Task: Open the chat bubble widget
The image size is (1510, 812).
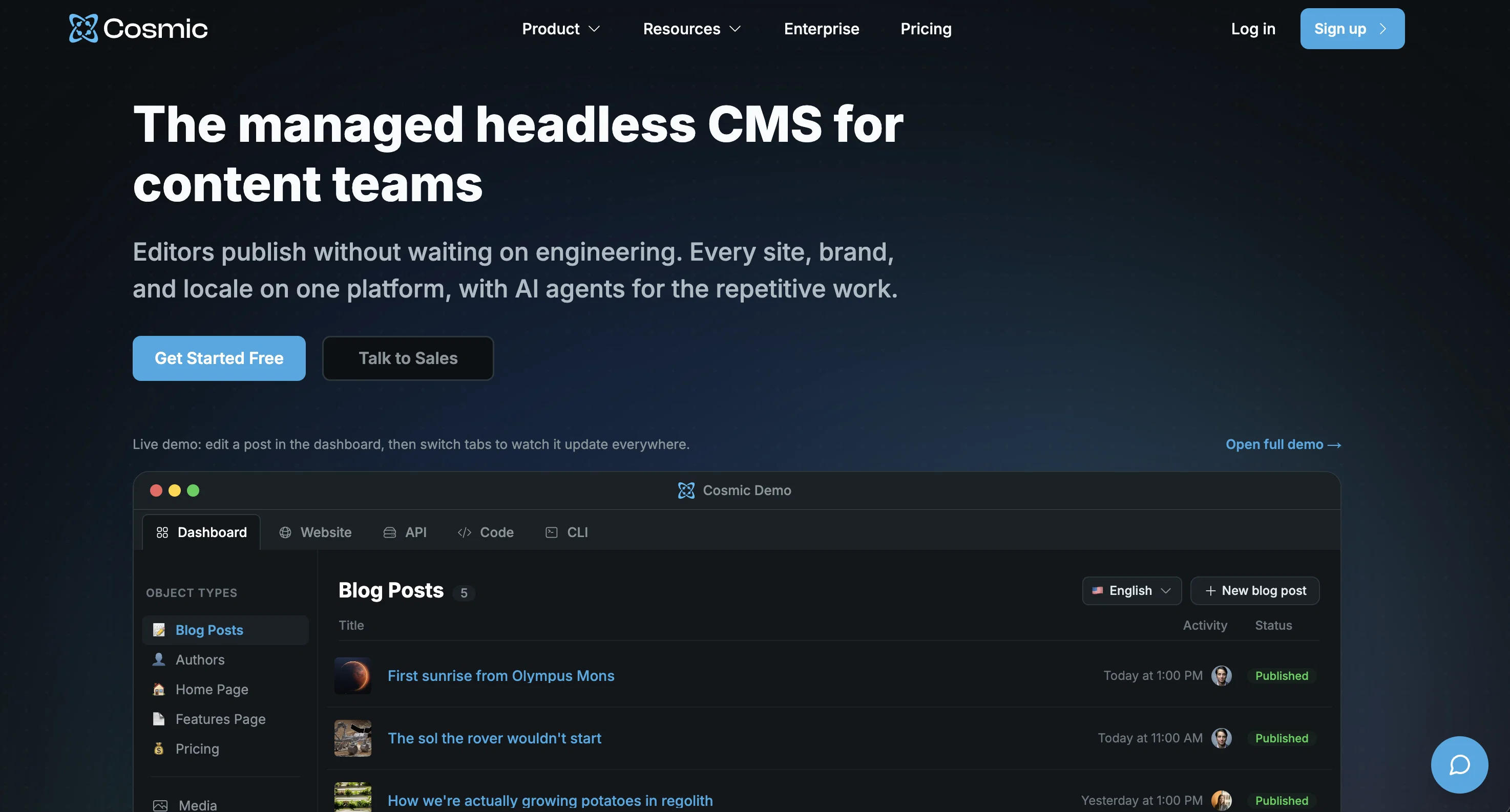Action: 1459,764
